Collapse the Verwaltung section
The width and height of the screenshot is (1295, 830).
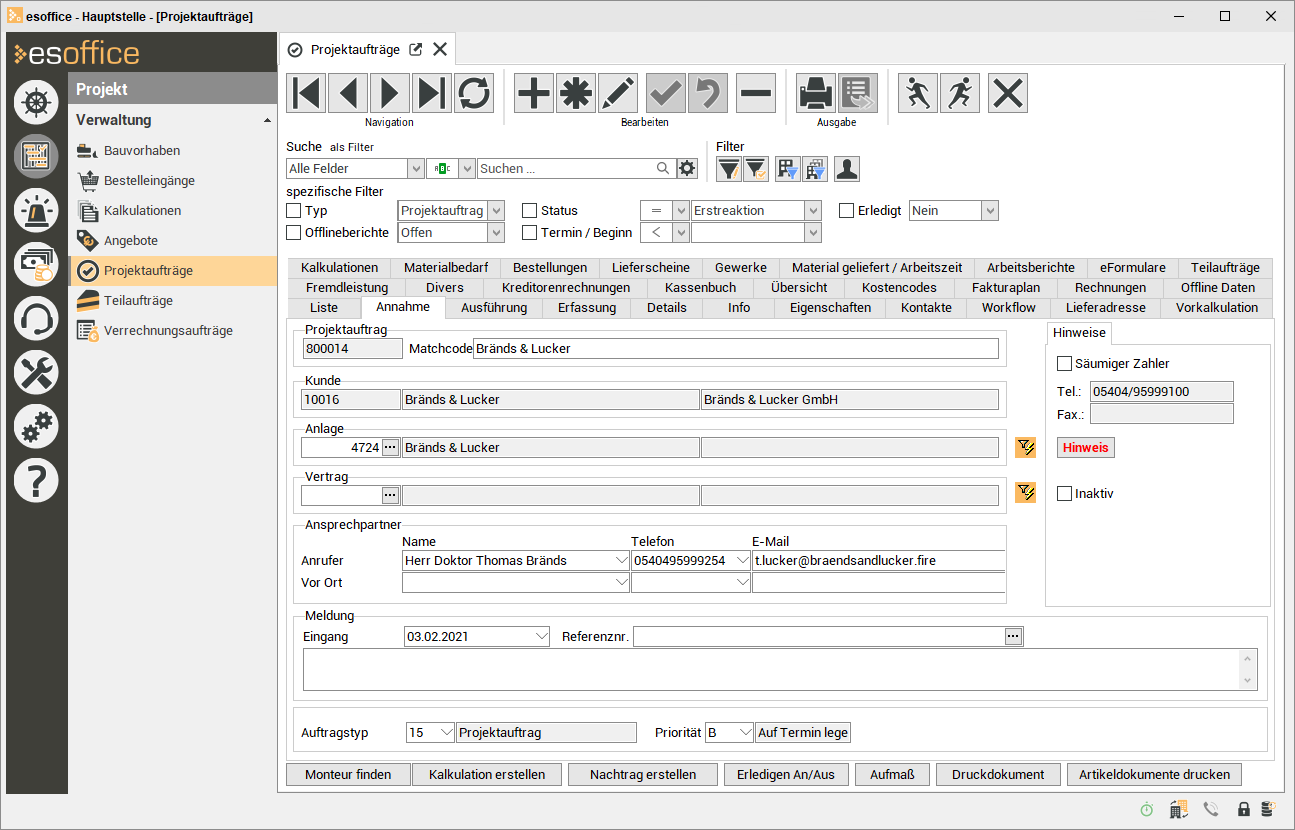(x=267, y=120)
